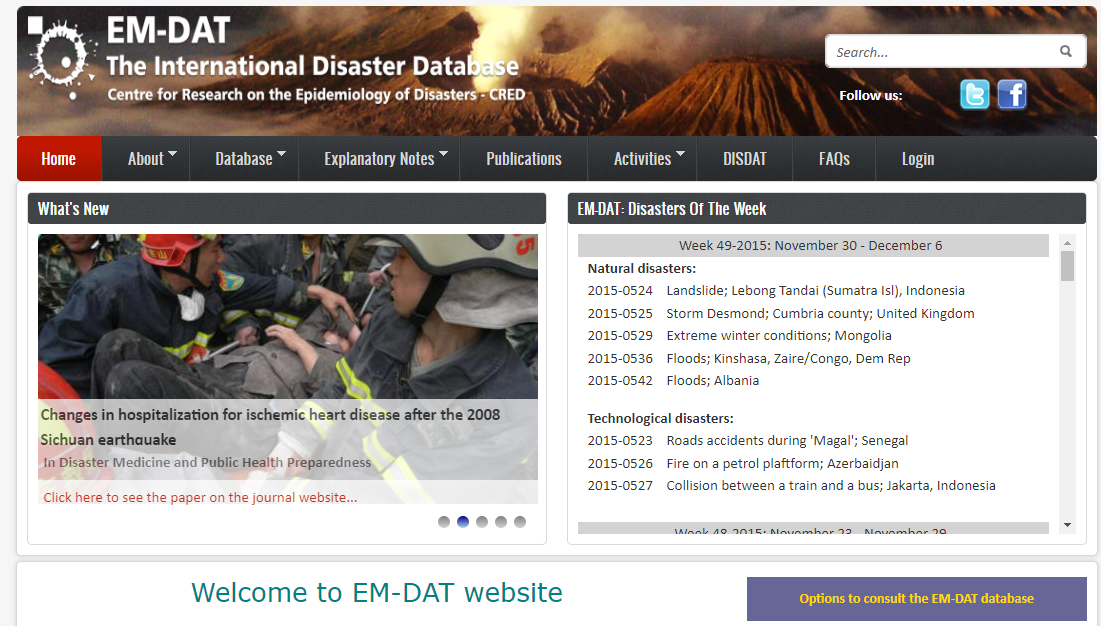The height and width of the screenshot is (626, 1101).
Task: Open the EM-DAT Twitter page icon
Action: coord(975,95)
